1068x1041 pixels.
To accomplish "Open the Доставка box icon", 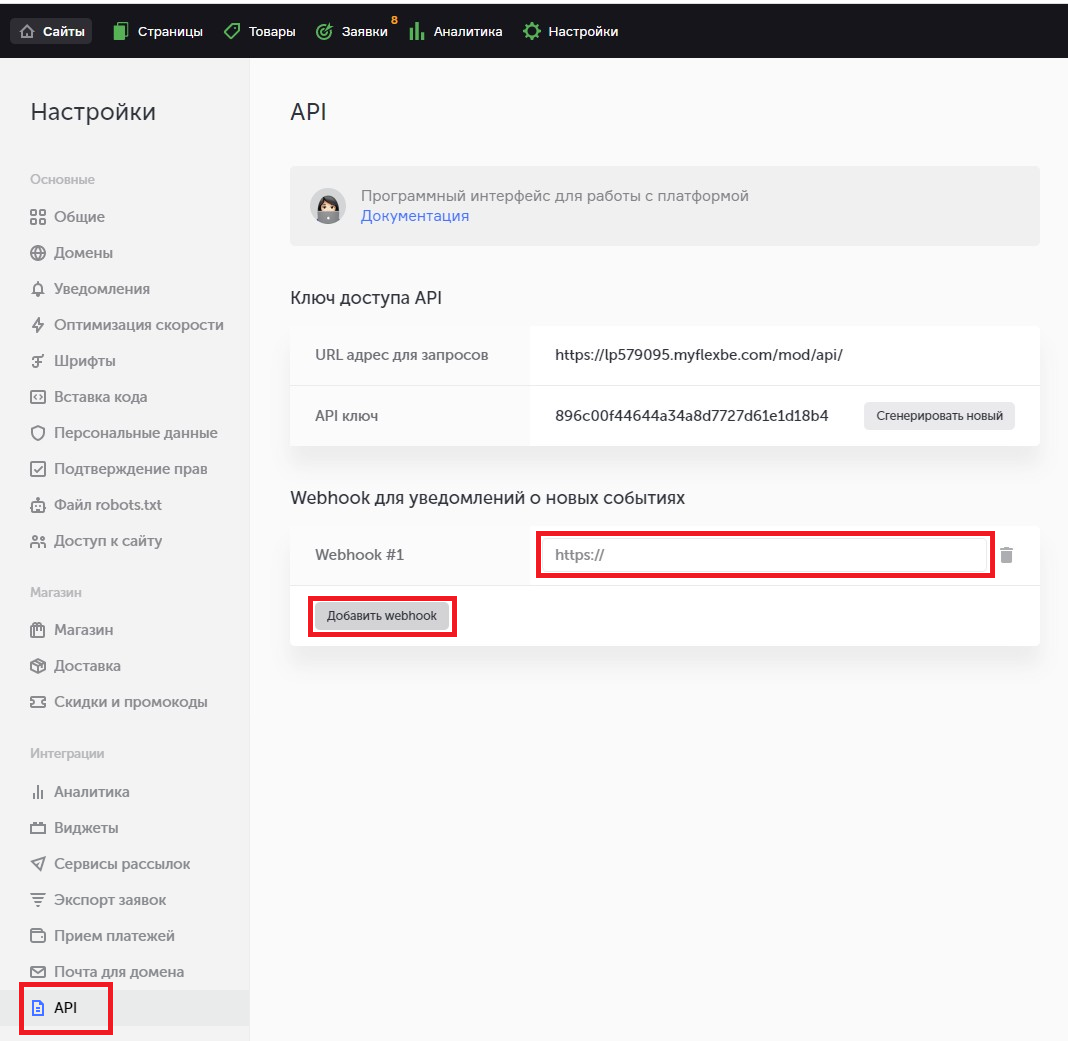I will click(38, 666).
